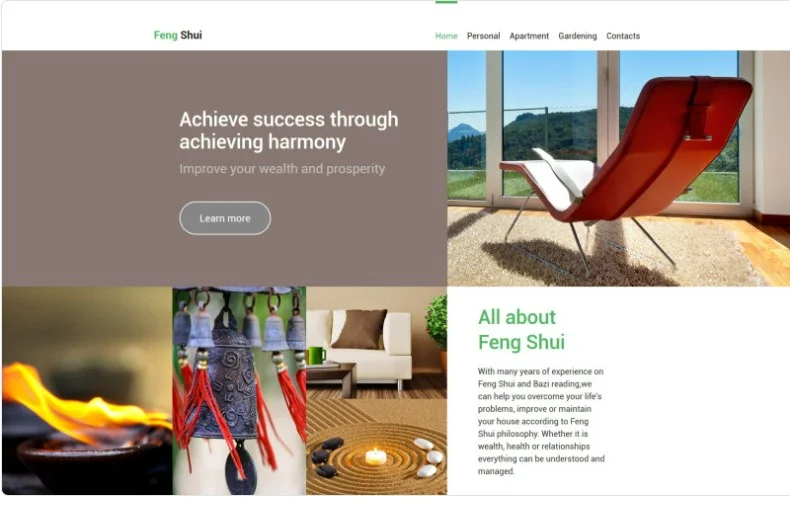The width and height of the screenshot is (790, 530).
Task: Click the green word Feng in logo
Action: click(165, 35)
